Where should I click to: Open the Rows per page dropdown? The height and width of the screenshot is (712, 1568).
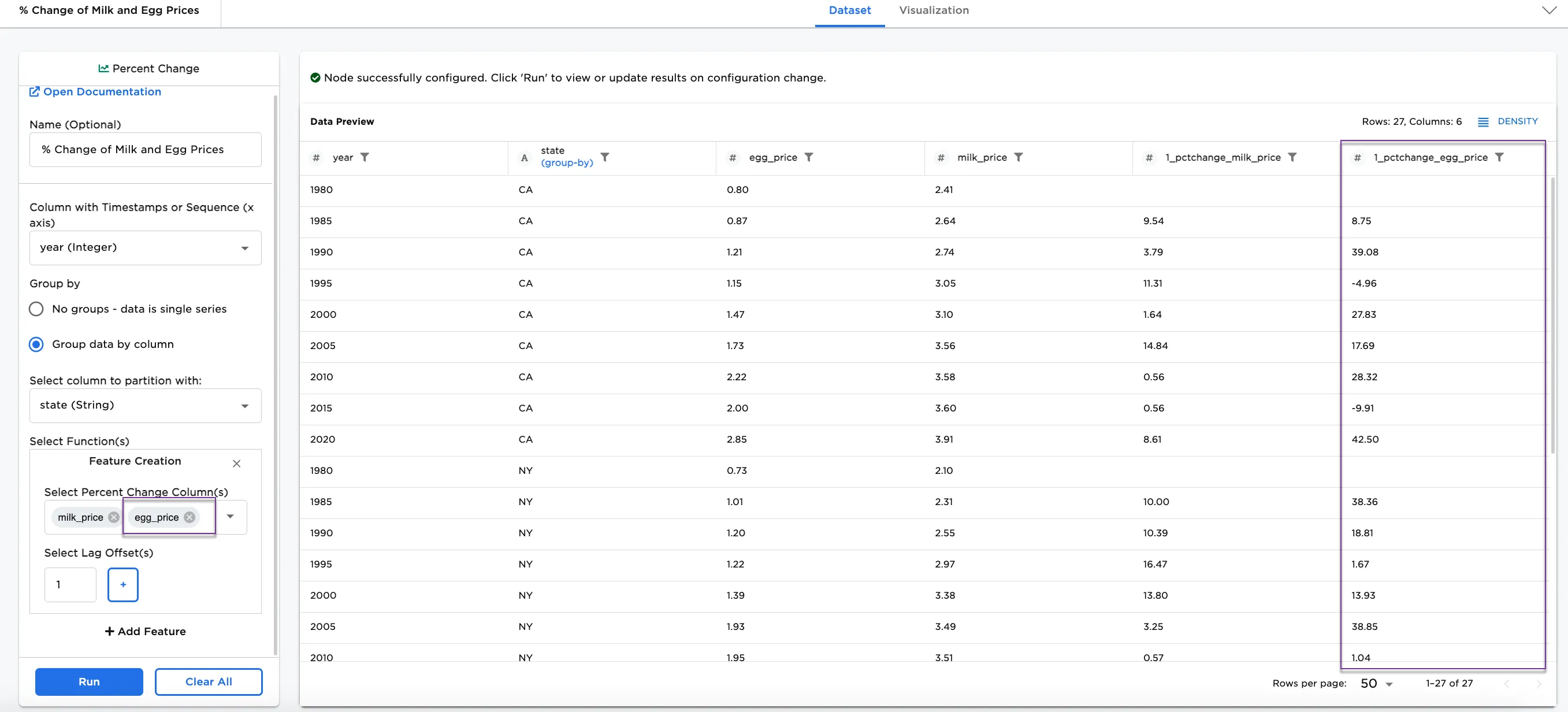pyautogui.click(x=1377, y=683)
